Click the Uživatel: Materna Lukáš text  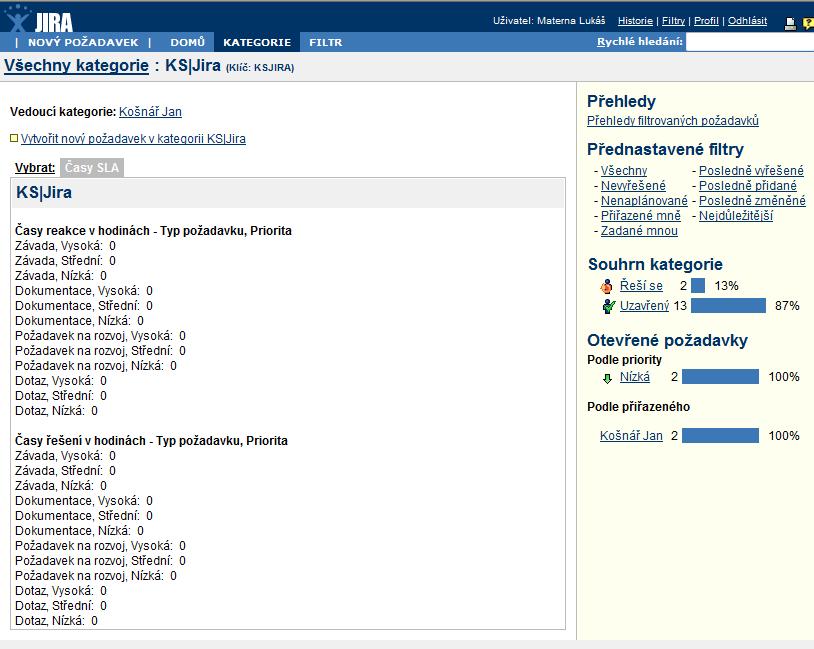click(x=549, y=21)
